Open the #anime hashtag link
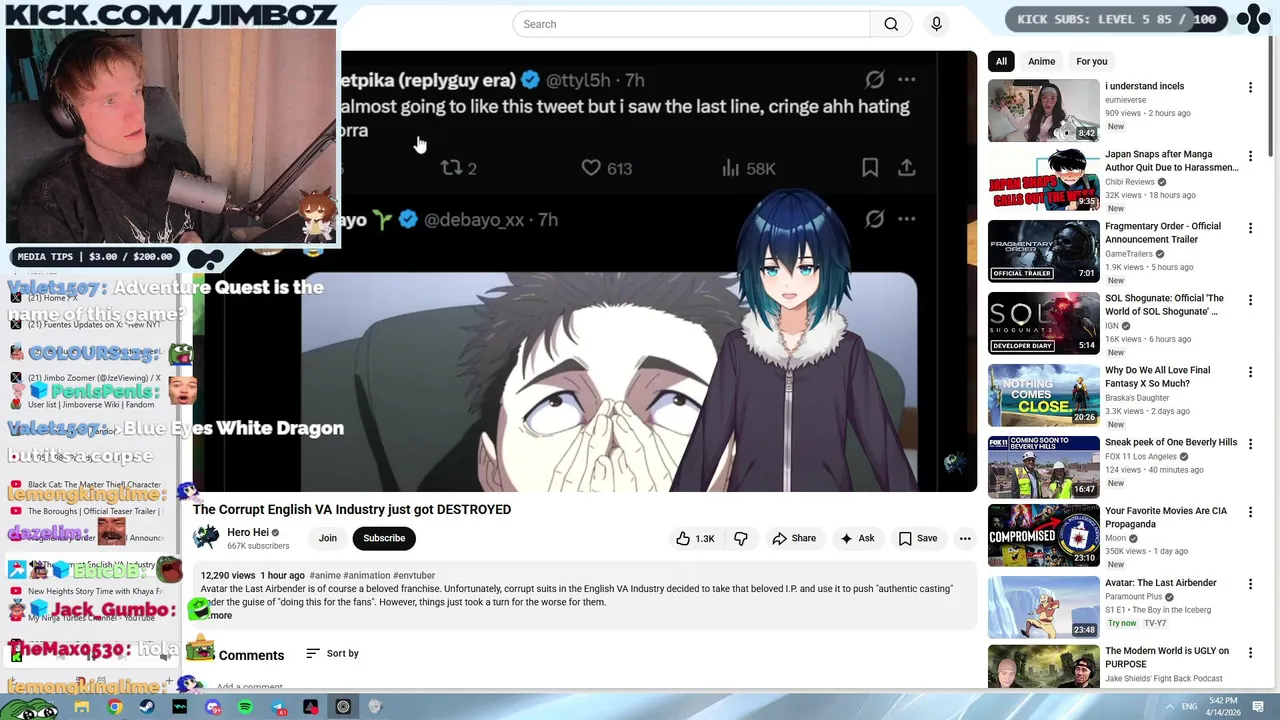The height and width of the screenshot is (720, 1280). click(325, 576)
